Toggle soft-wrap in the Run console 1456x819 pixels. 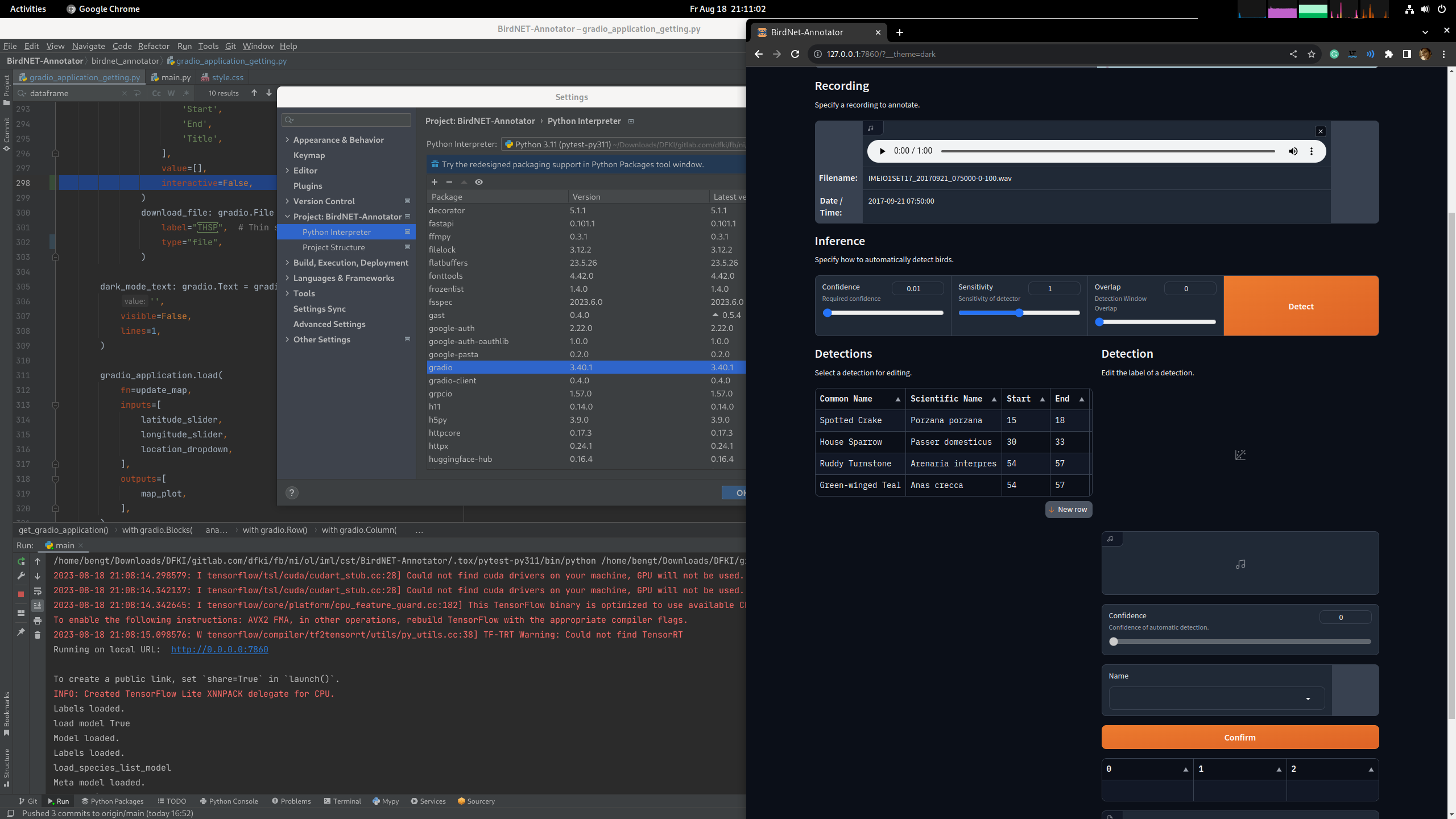click(38, 590)
